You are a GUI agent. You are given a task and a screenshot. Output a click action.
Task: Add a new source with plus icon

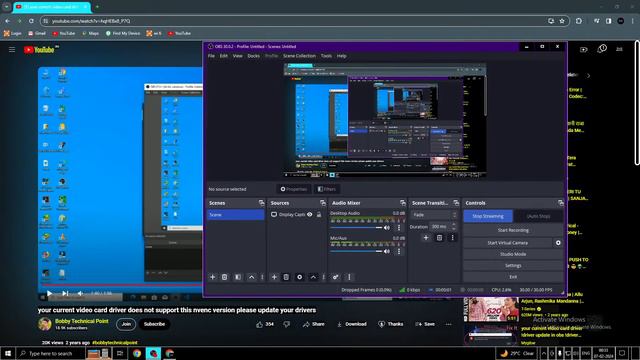[x=274, y=277]
